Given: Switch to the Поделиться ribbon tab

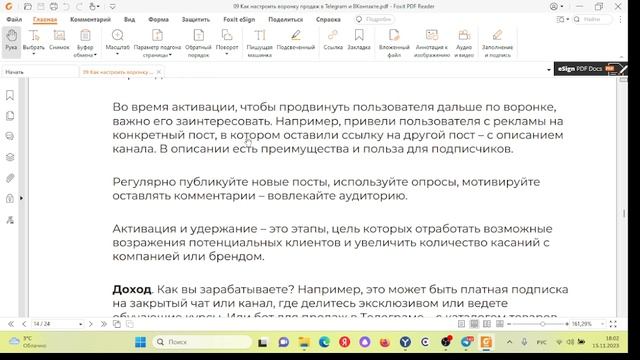Looking at the screenshot, I should tap(285, 19).
